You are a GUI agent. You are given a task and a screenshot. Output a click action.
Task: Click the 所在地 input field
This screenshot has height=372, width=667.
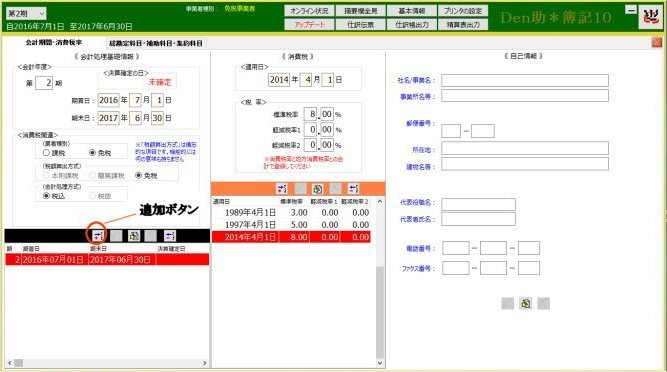pos(525,148)
